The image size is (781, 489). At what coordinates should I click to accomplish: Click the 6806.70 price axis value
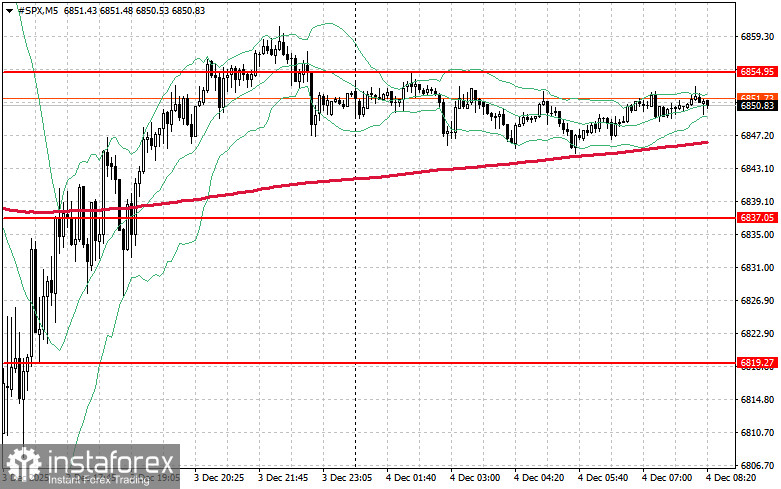pyautogui.click(x=757, y=466)
